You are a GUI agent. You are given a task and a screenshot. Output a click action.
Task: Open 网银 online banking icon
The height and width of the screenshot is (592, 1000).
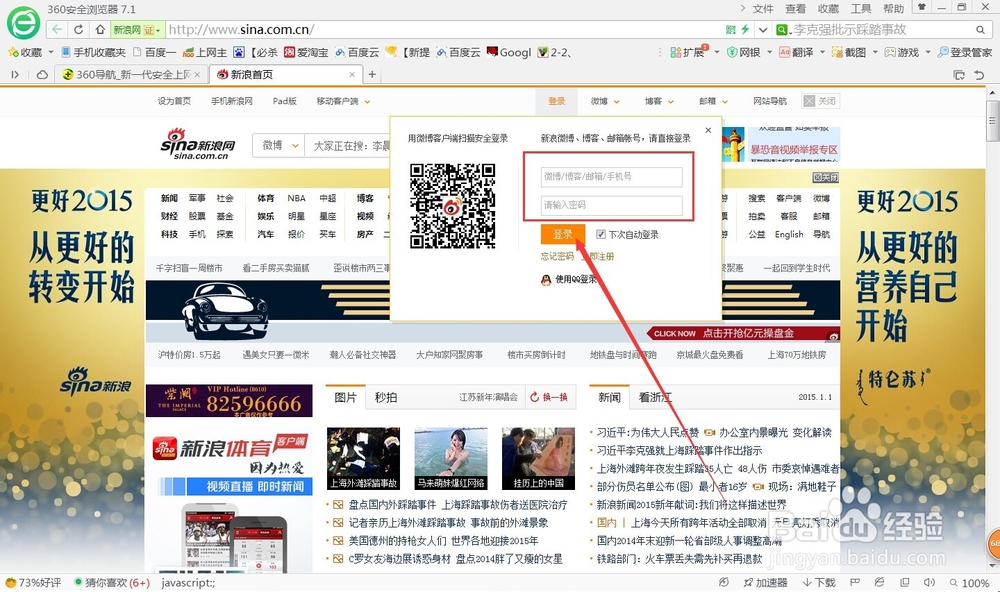click(x=744, y=52)
